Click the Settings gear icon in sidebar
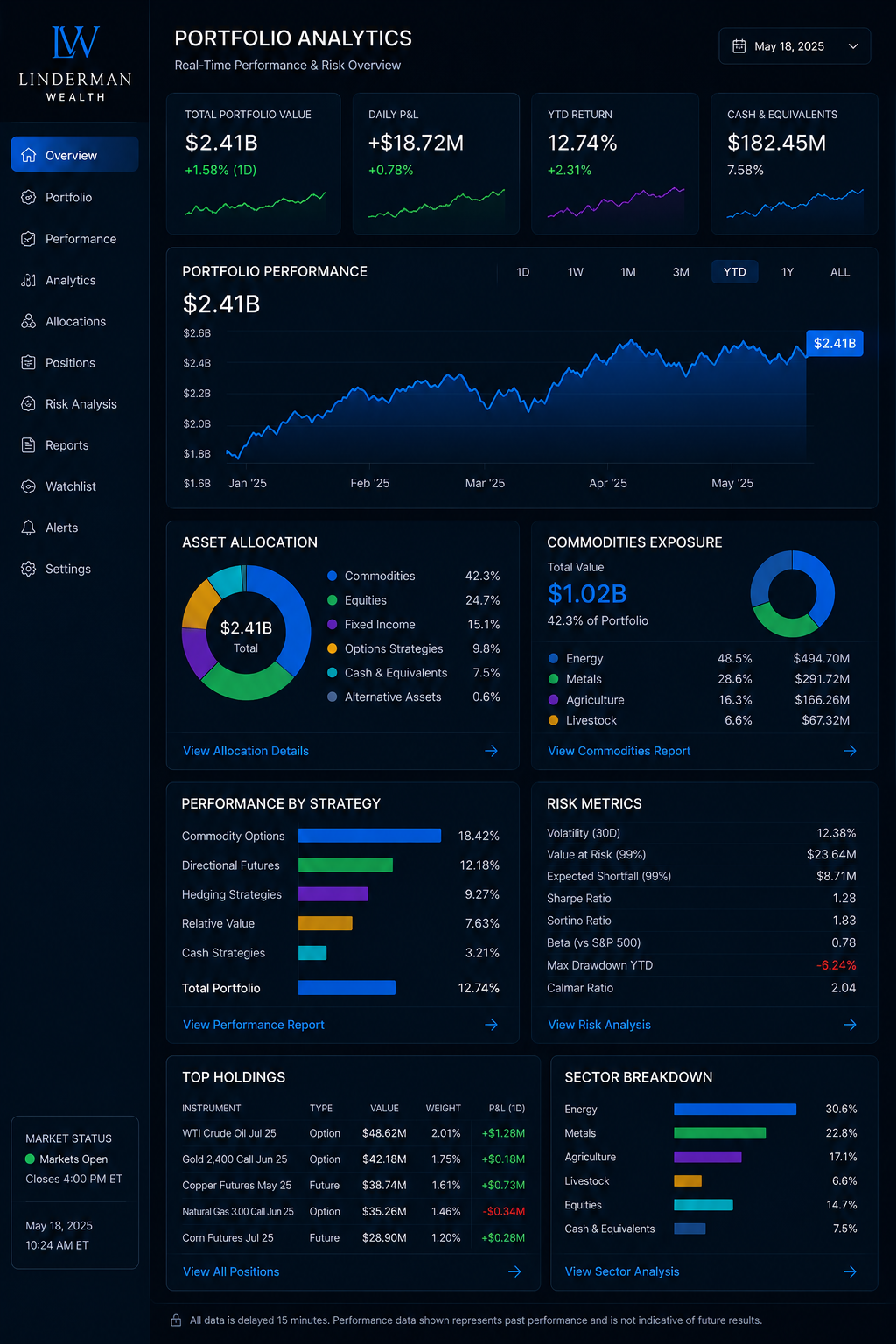Screen dimensions: 896x1344 (29, 569)
